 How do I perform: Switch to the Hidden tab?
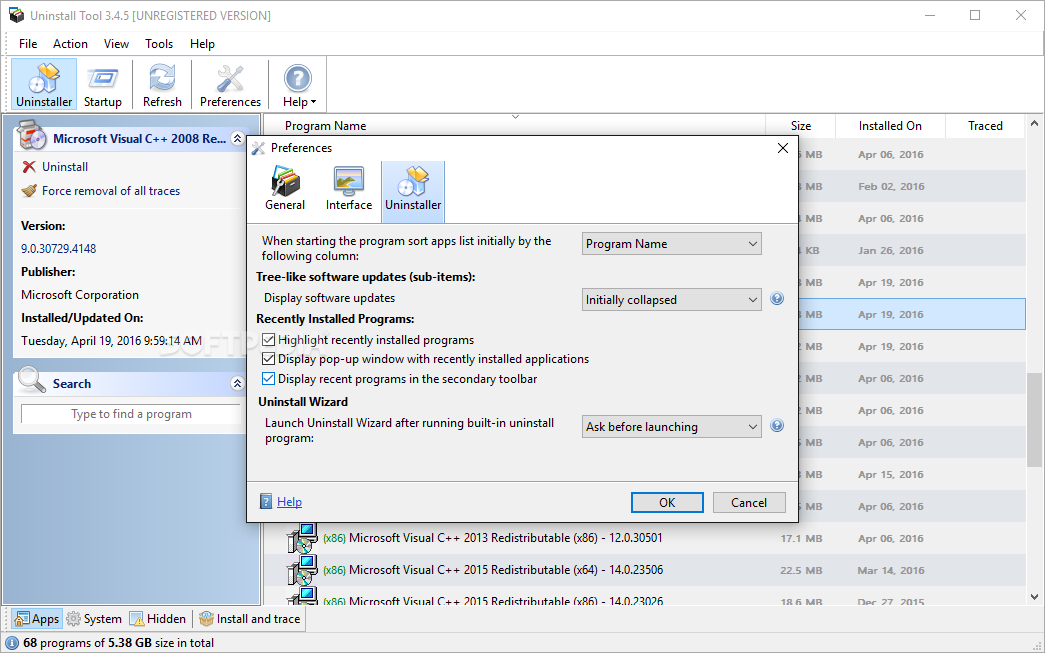click(158, 619)
